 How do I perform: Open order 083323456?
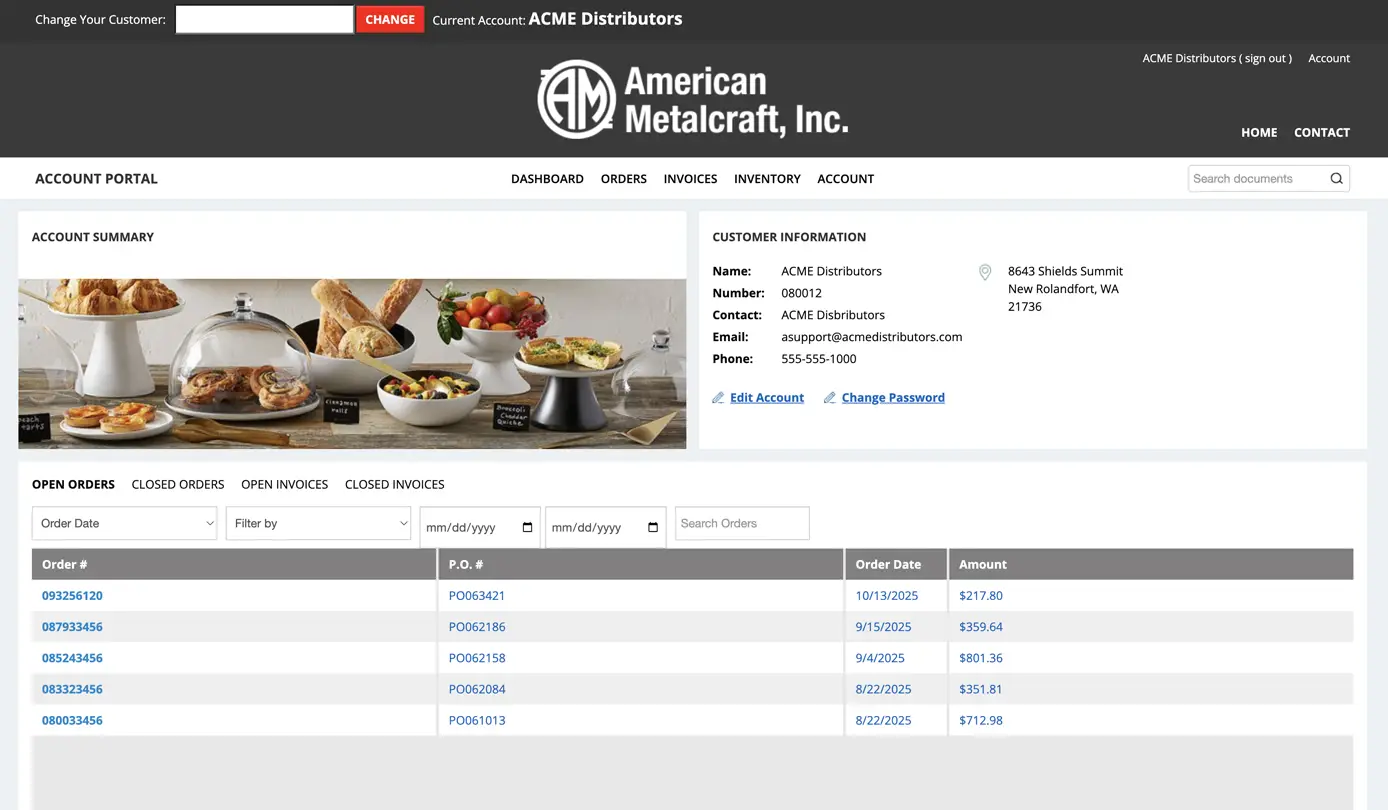[72, 689]
